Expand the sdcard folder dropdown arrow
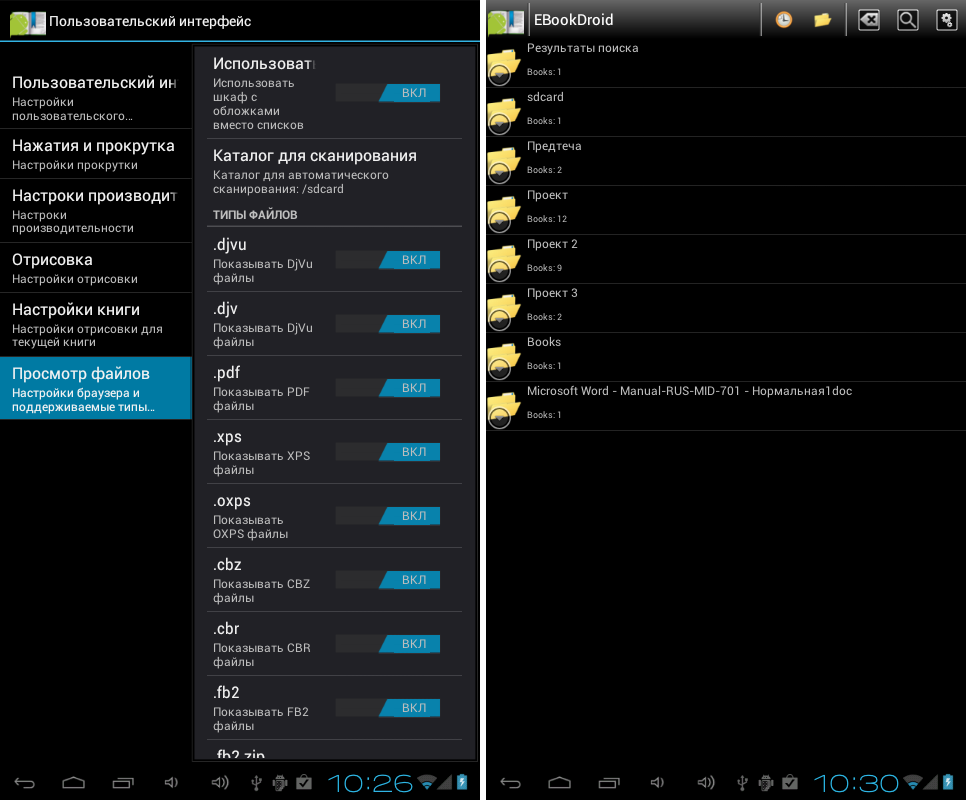This screenshot has width=966, height=800. (x=500, y=123)
